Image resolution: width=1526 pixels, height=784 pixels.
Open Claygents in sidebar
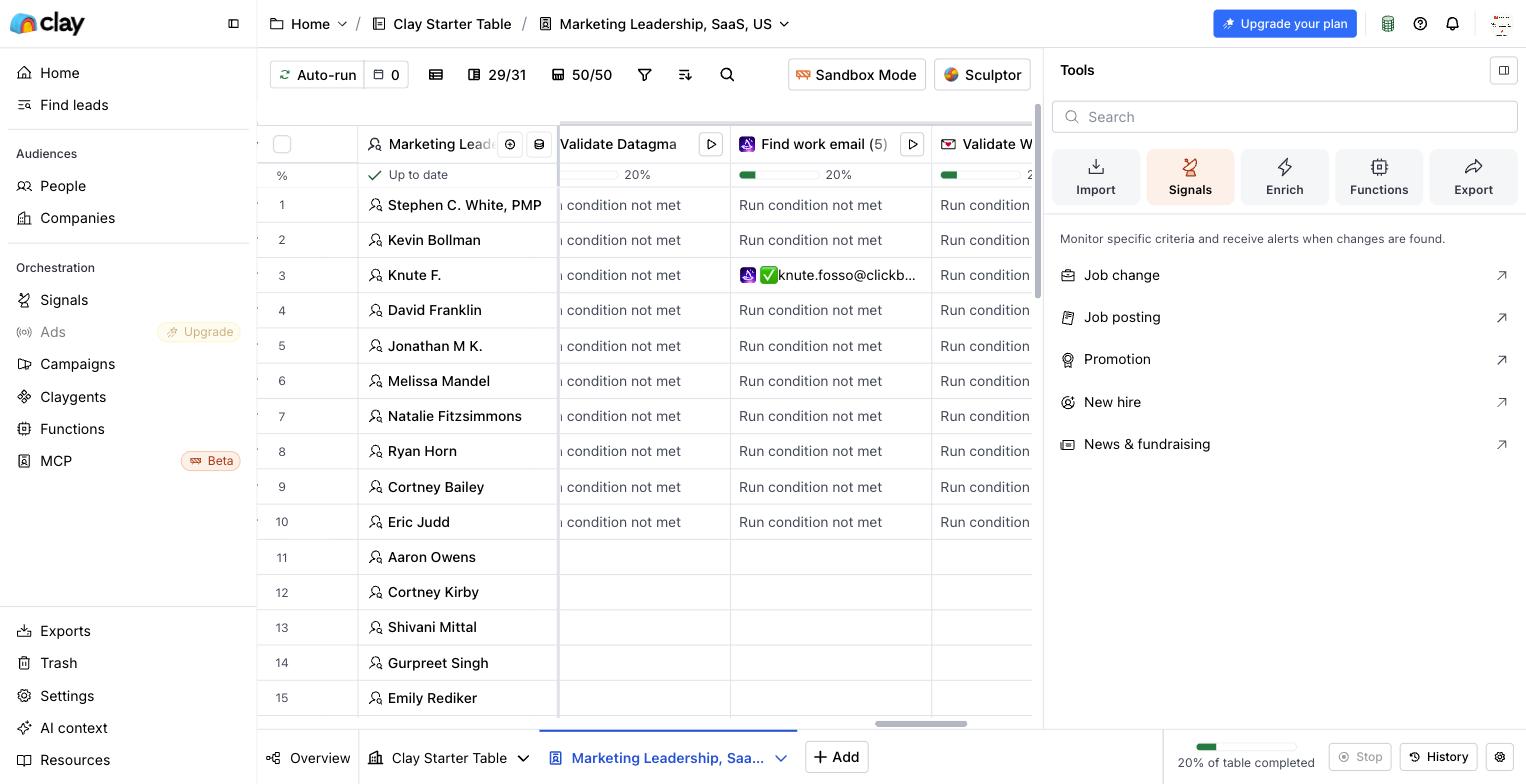click(x=128, y=397)
